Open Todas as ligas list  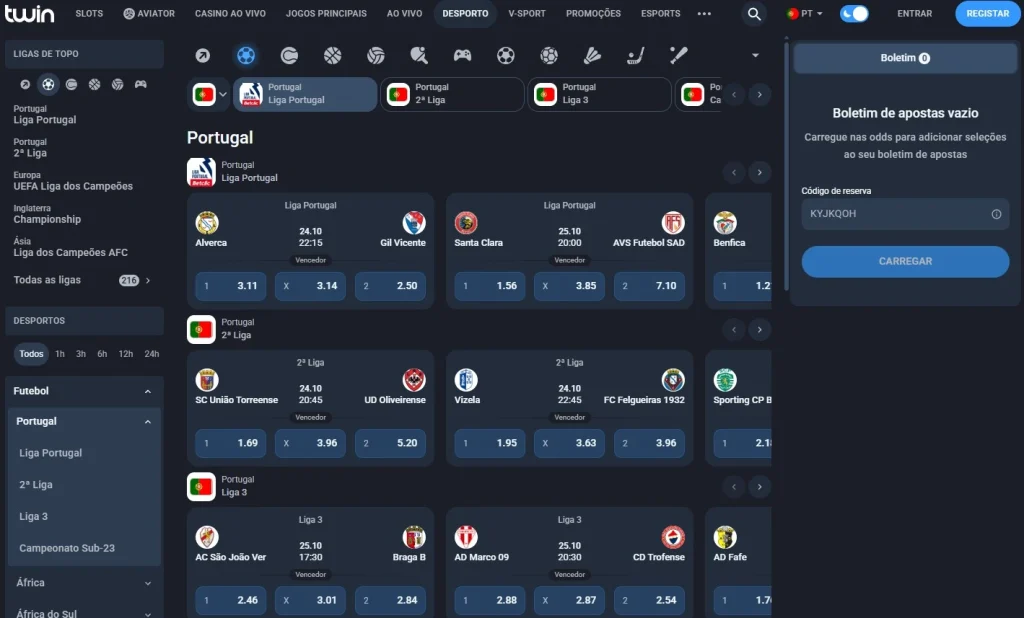click(82, 280)
